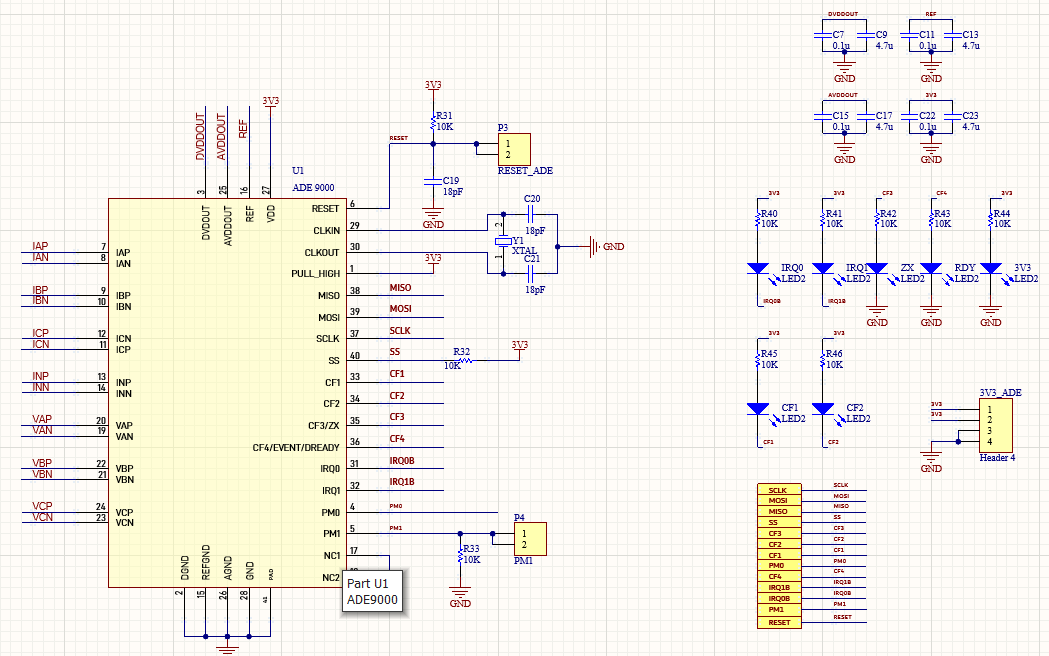Click the DVDDOUT net label above pin 3
The width and height of the screenshot is (1049, 656).
(x=200, y=136)
